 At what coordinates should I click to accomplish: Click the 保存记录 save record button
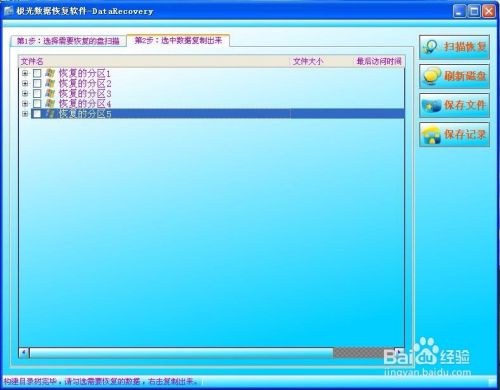point(454,134)
